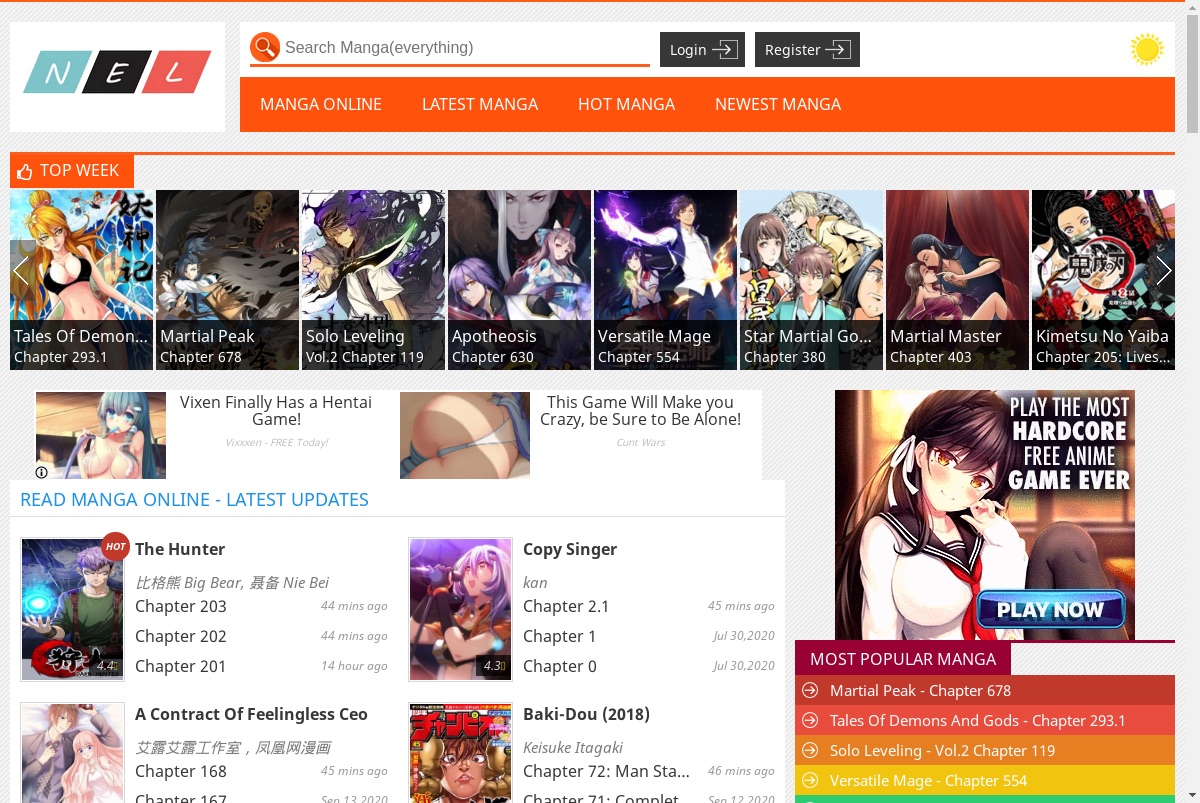Click arrow icon beside Tales Of Demons And Gods
Image resolution: width=1200 pixels, height=803 pixels.
click(x=810, y=721)
